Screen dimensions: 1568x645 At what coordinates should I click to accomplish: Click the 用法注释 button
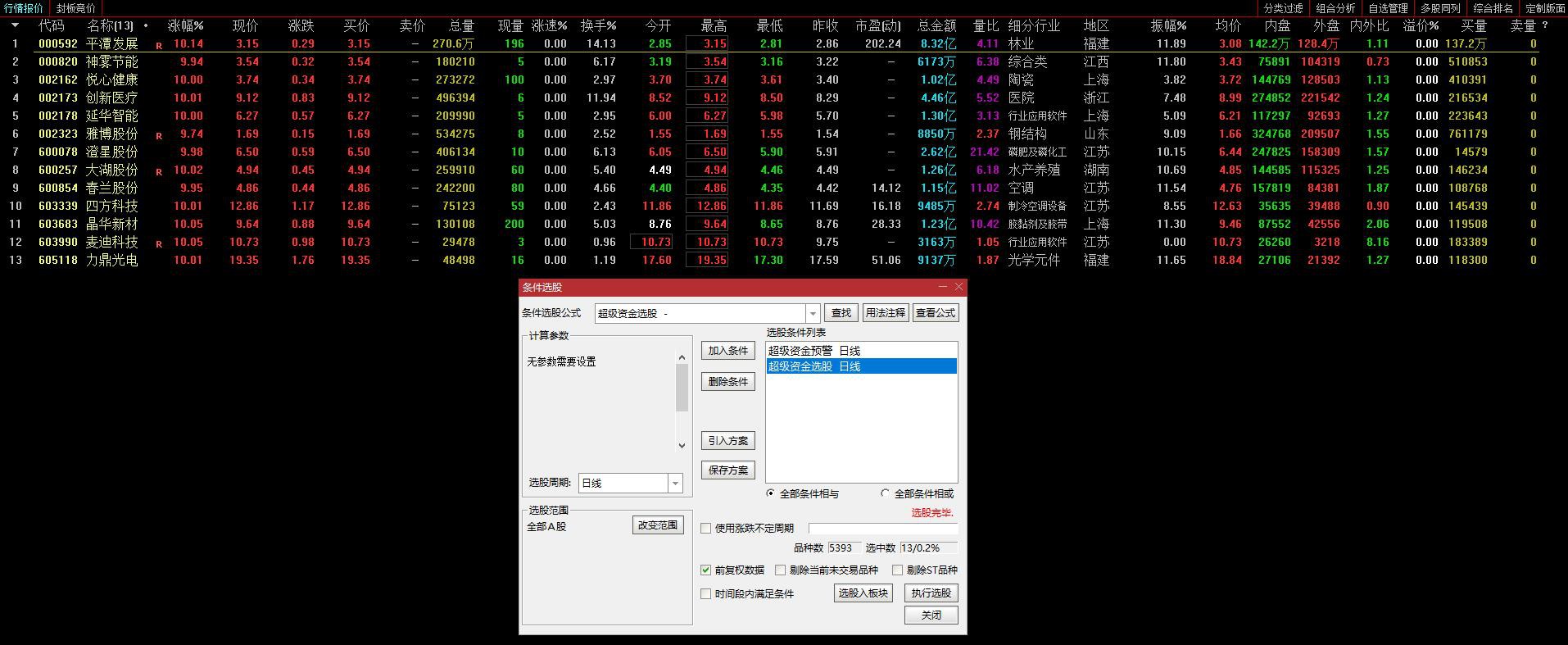886,313
